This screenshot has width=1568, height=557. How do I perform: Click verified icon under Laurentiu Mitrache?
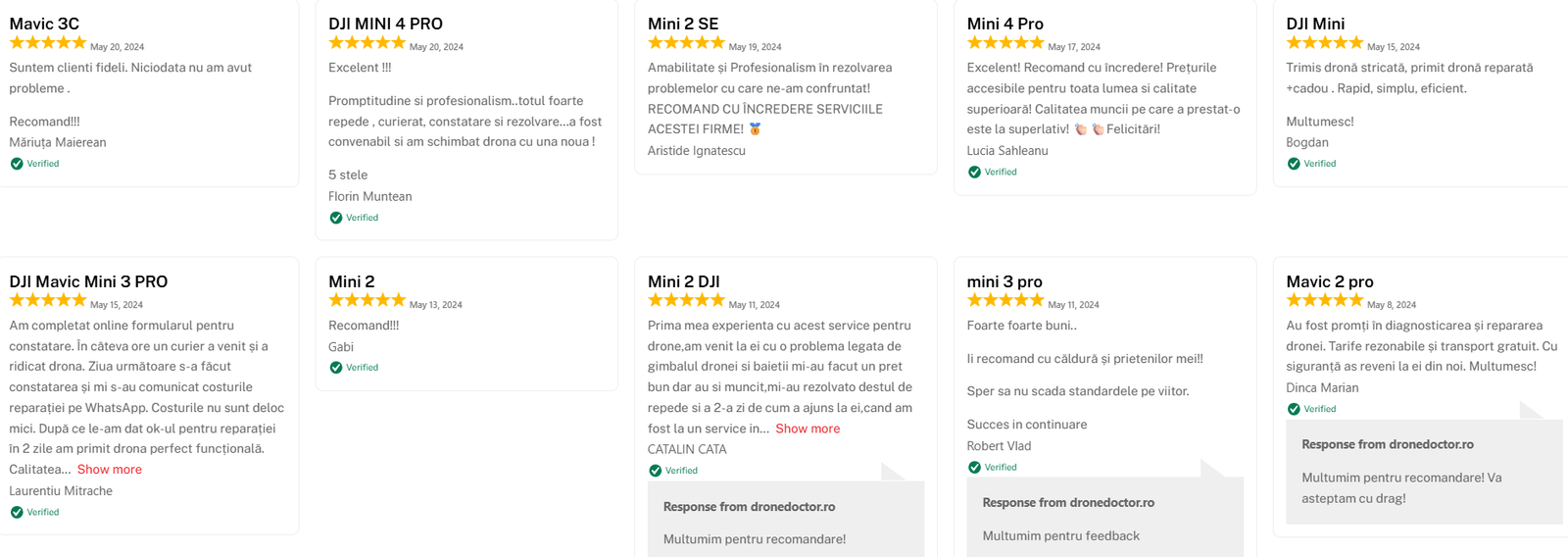click(x=17, y=512)
